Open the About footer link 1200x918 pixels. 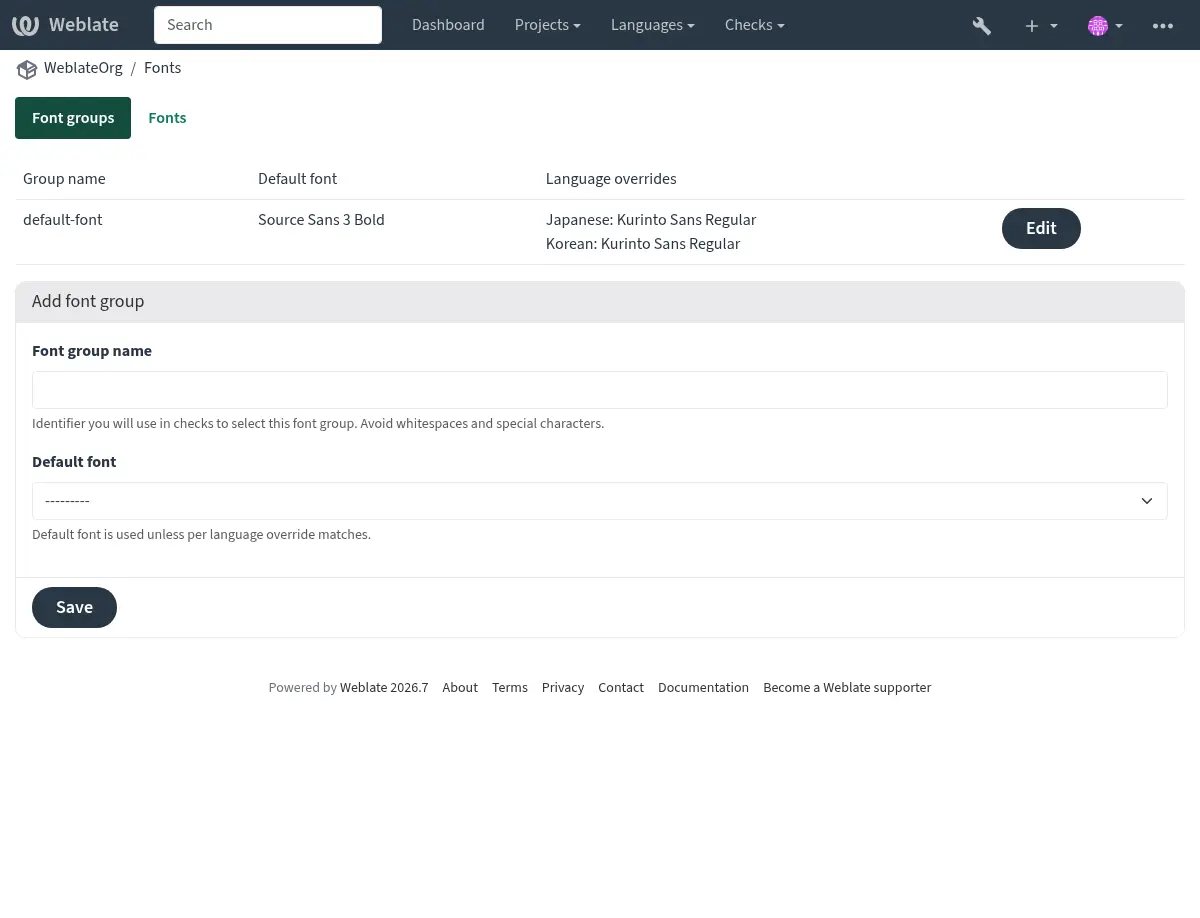pos(460,688)
